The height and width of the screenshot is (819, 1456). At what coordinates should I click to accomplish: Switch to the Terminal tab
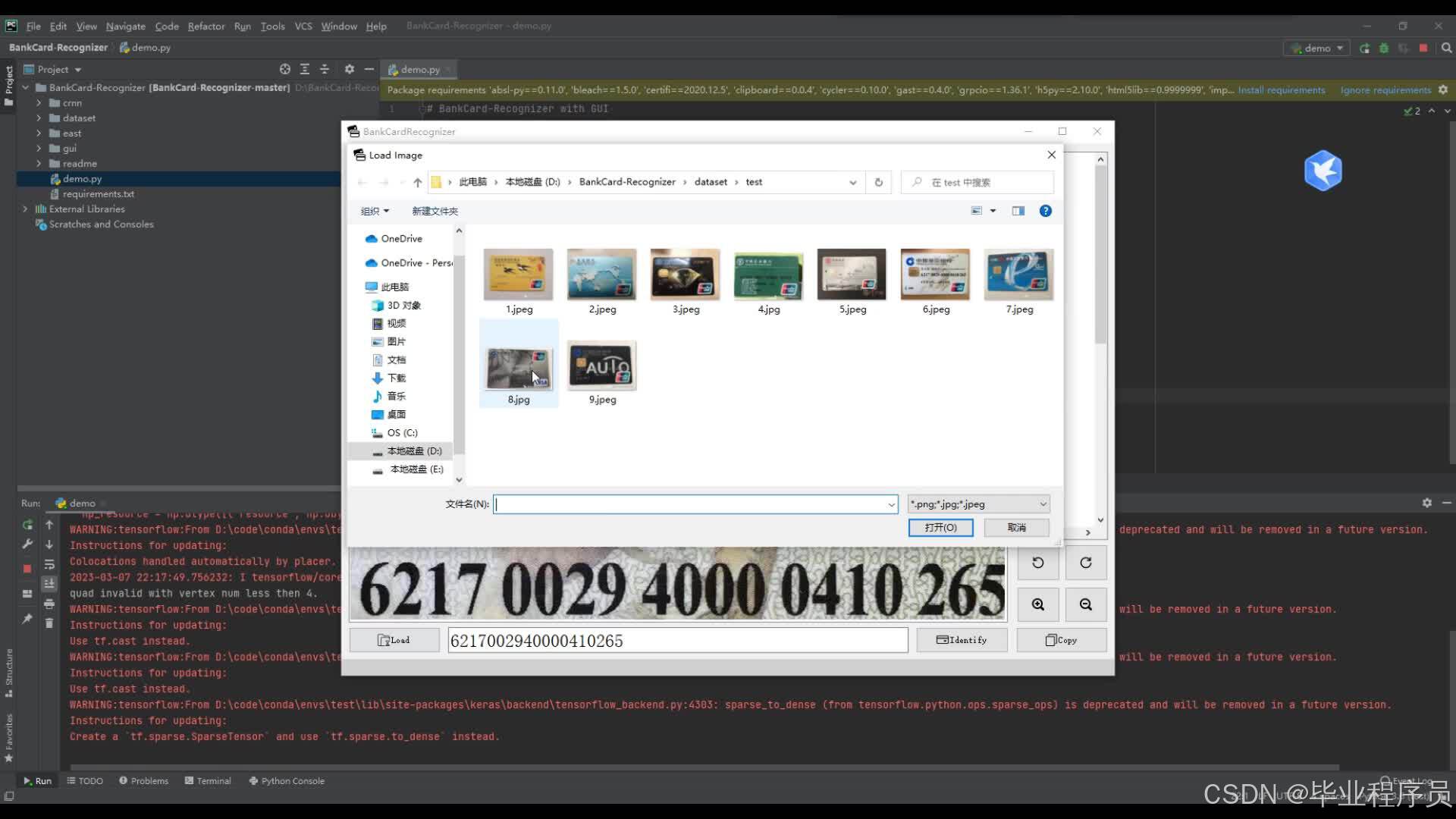coord(208,780)
